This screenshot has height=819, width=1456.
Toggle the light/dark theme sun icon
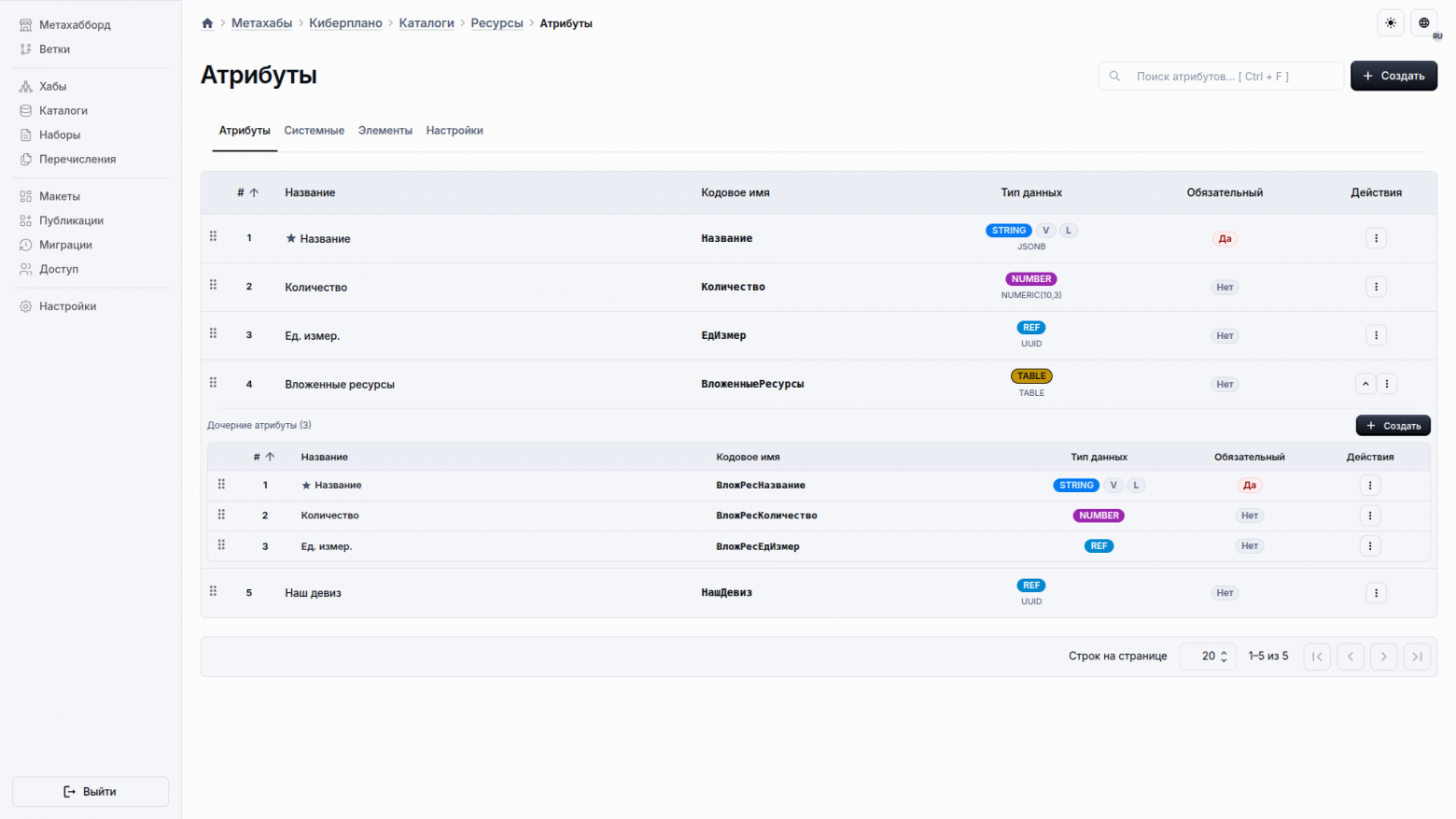pyautogui.click(x=1391, y=23)
